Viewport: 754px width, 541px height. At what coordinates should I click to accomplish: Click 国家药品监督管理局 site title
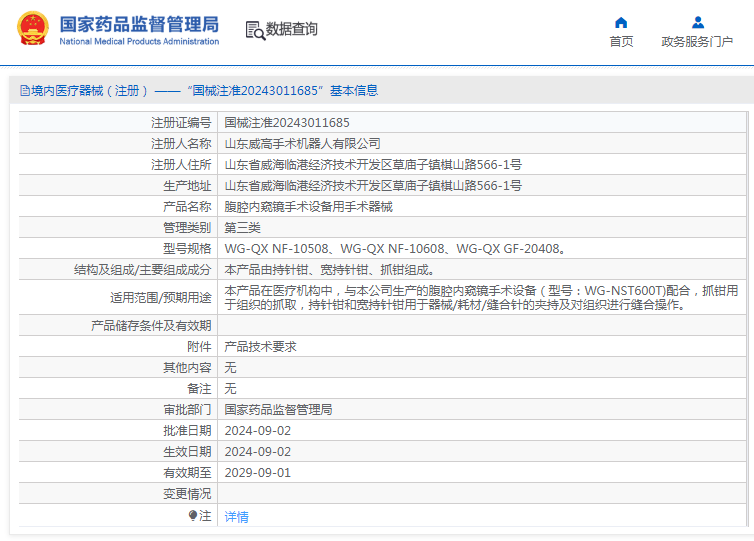point(139,24)
